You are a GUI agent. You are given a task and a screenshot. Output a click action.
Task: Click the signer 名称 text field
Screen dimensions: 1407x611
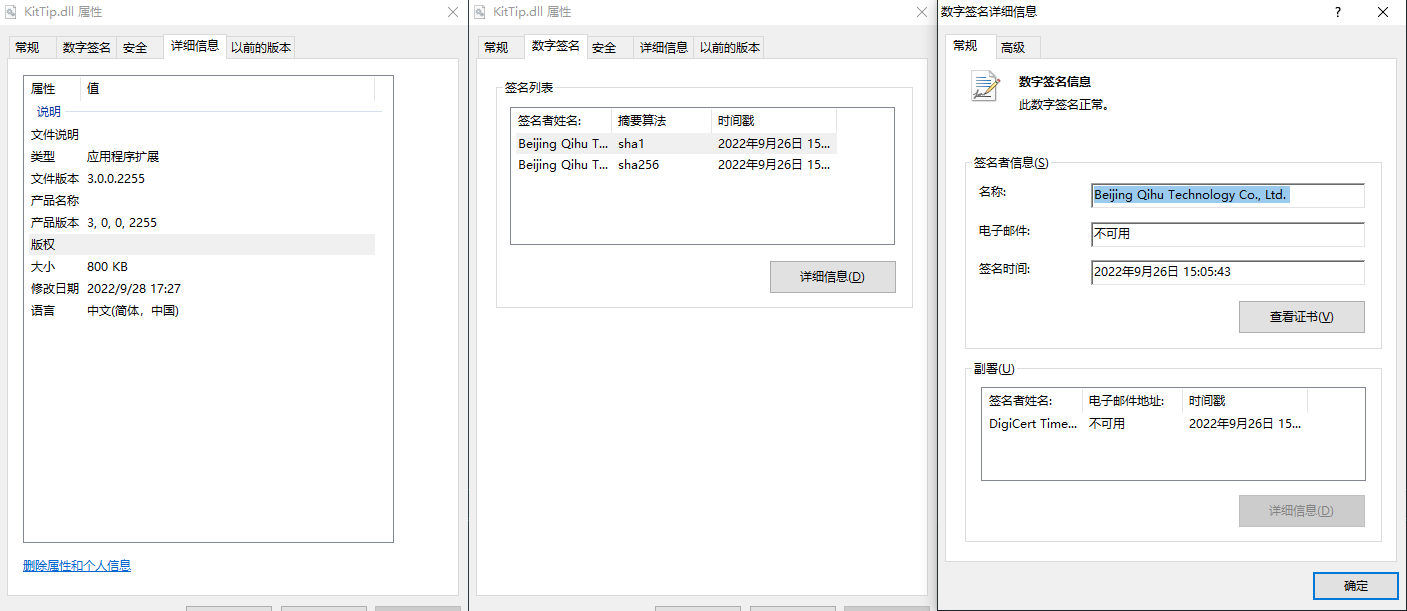click(x=1227, y=196)
